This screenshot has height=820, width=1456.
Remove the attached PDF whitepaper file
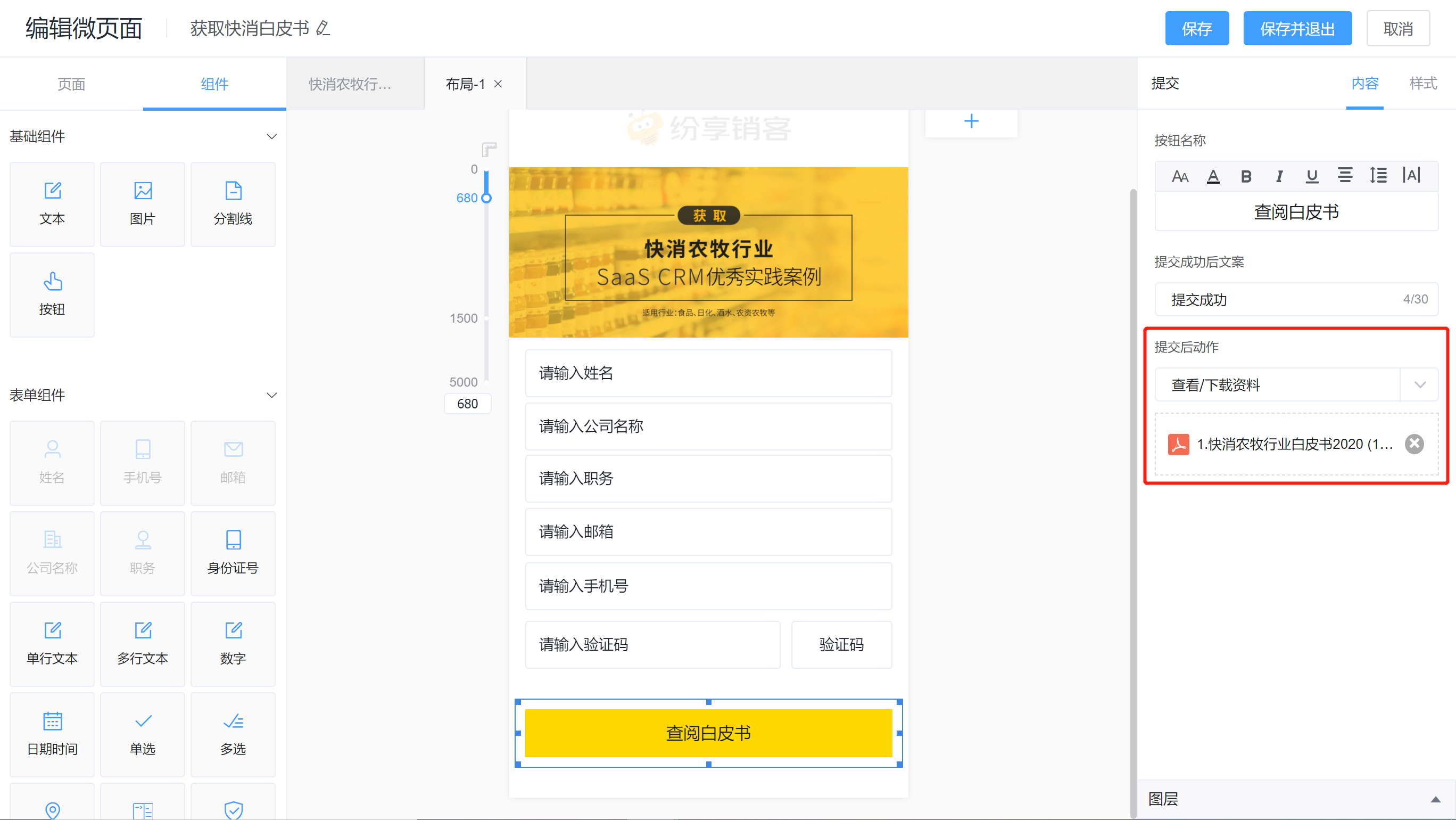click(1414, 444)
